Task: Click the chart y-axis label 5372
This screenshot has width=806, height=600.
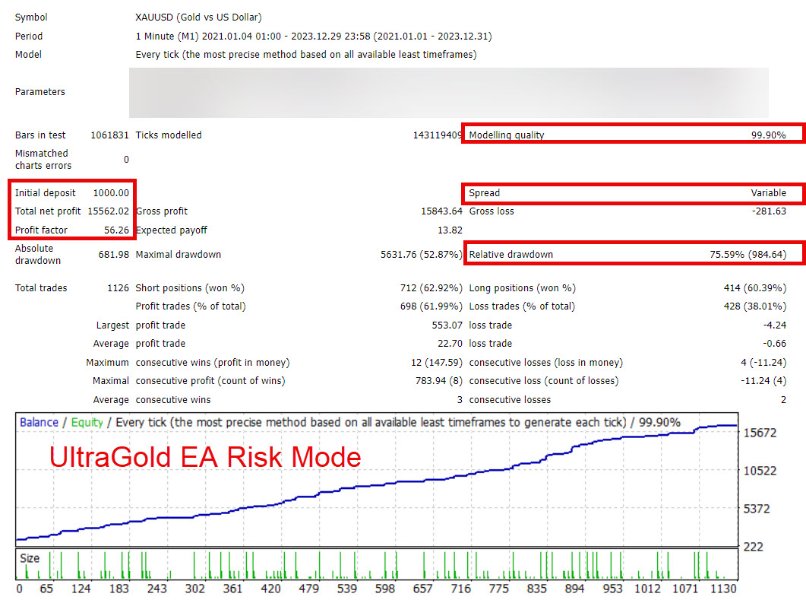Action: [757, 509]
